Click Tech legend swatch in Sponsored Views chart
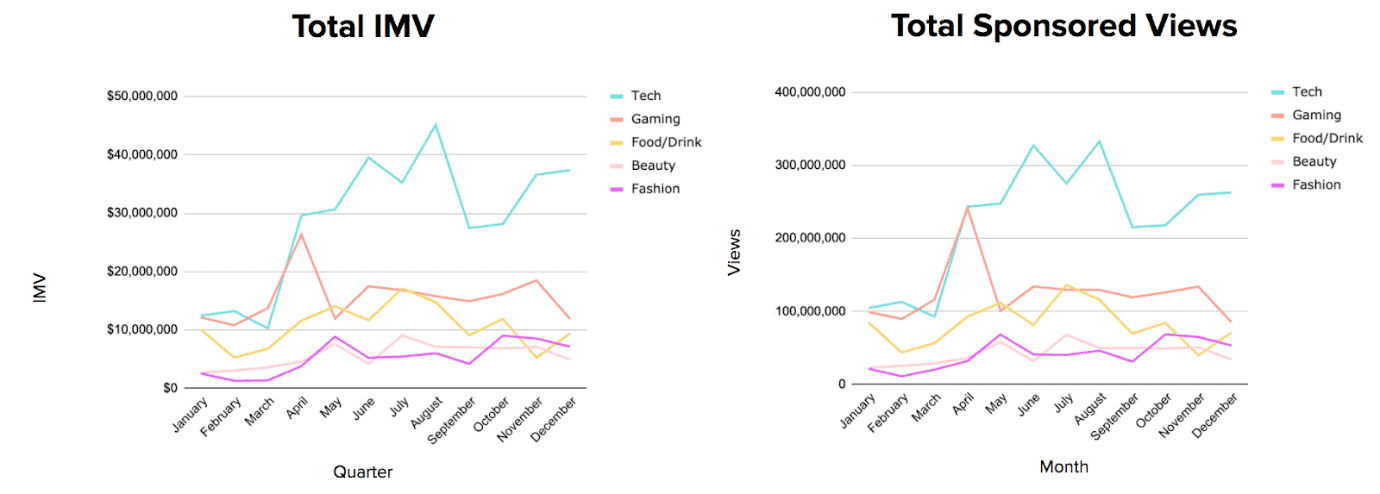 1279,92
